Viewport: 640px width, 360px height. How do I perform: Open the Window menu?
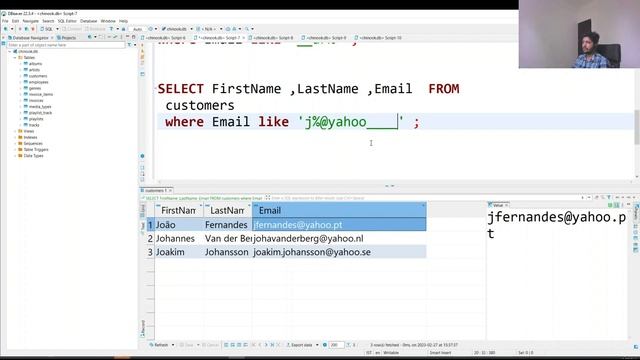click(x=108, y=21)
